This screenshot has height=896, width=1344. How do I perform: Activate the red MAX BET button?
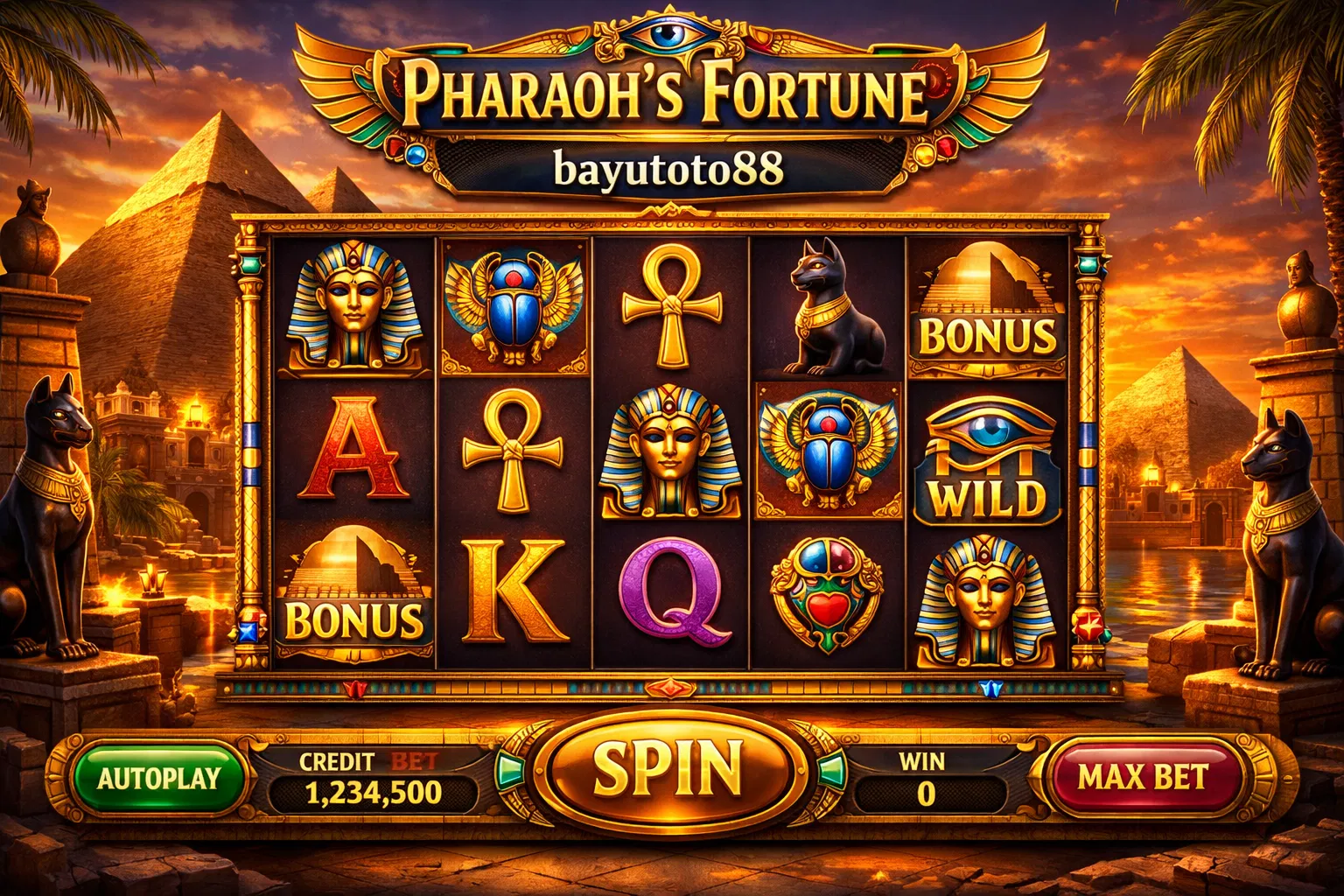coord(1143,777)
